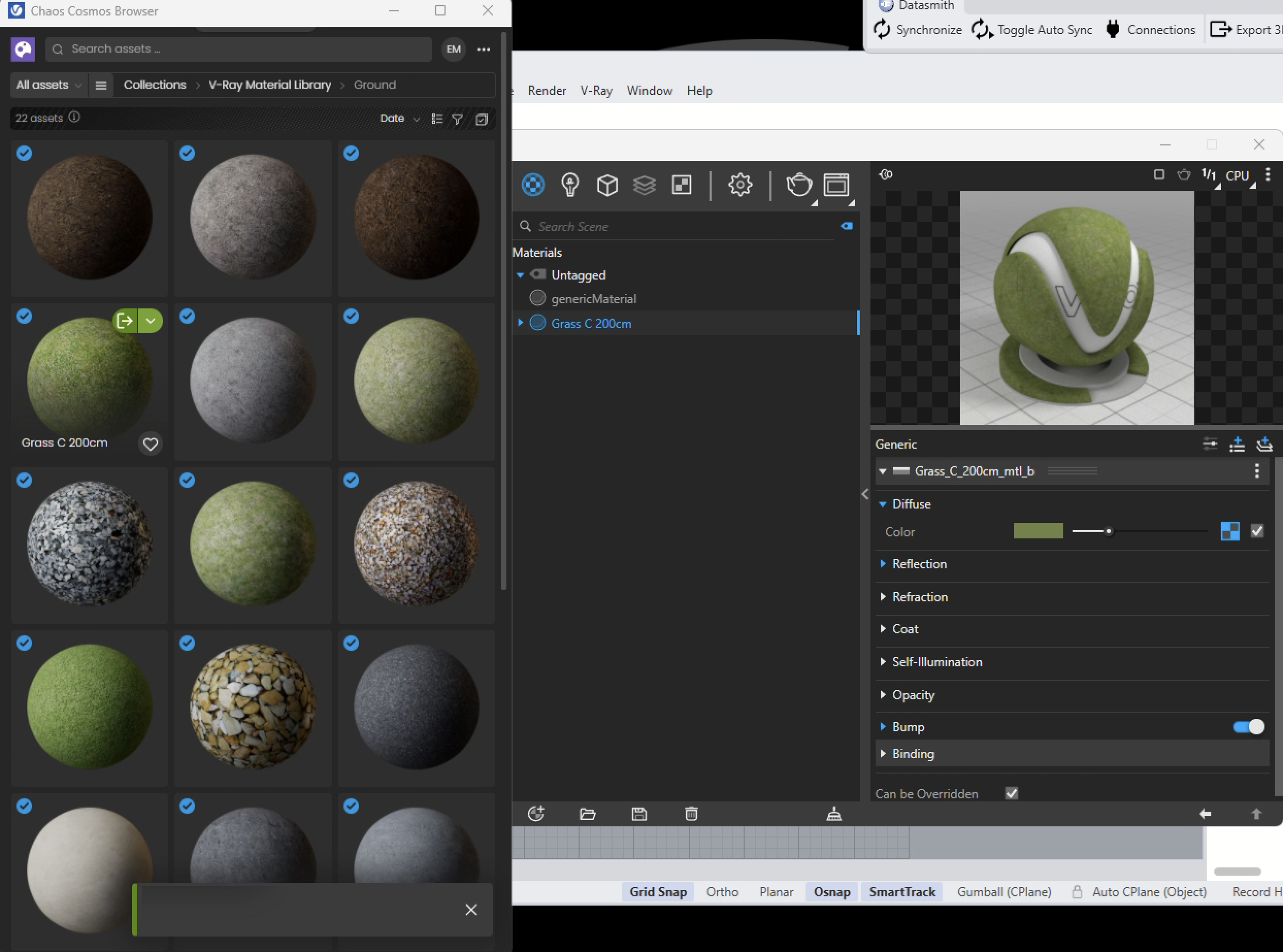Open the frame buffer window icon
This screenshot has height=952, width=1283.
[x=836, y=185]
